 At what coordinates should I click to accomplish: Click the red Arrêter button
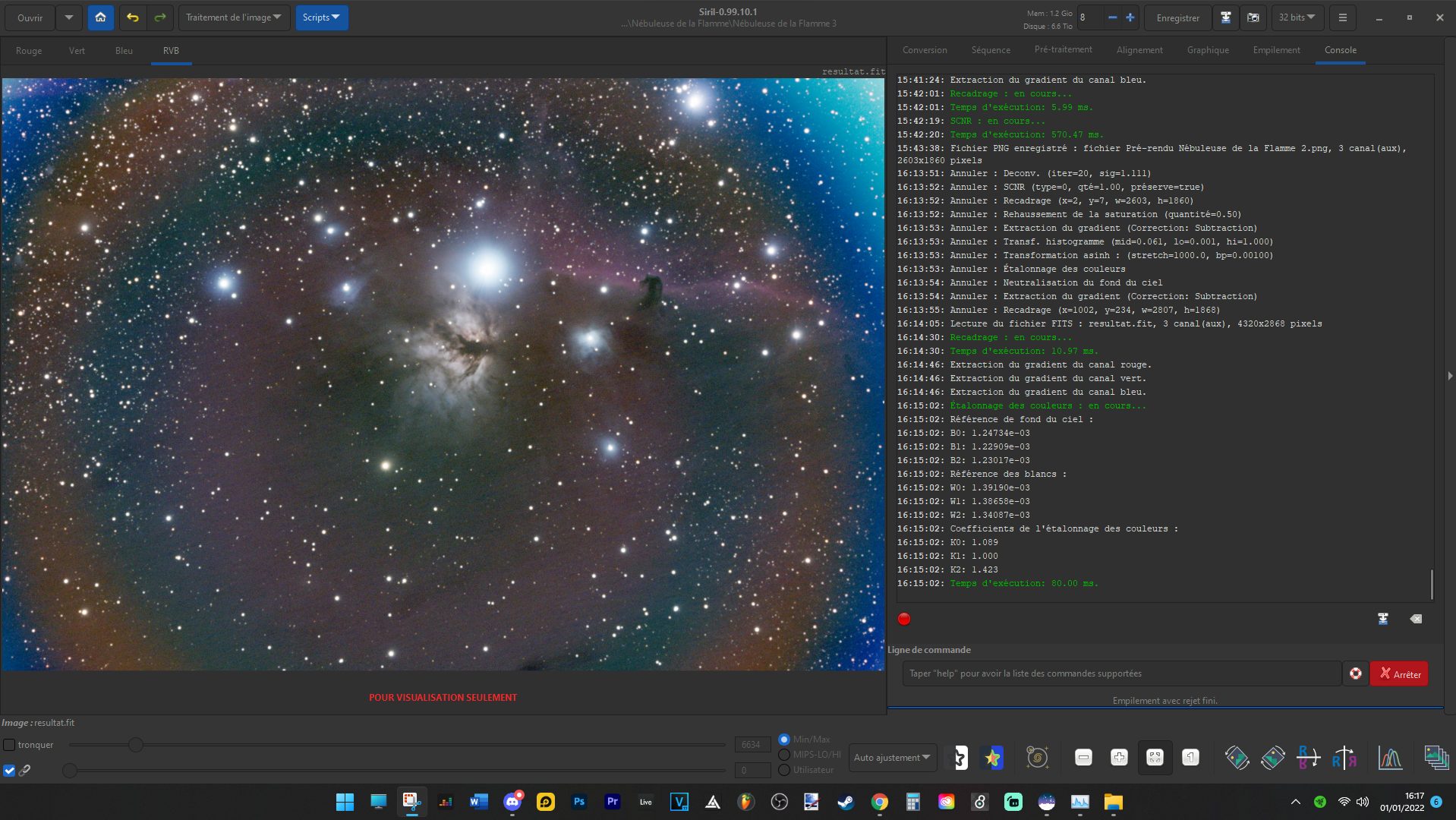coord(1399,673)
